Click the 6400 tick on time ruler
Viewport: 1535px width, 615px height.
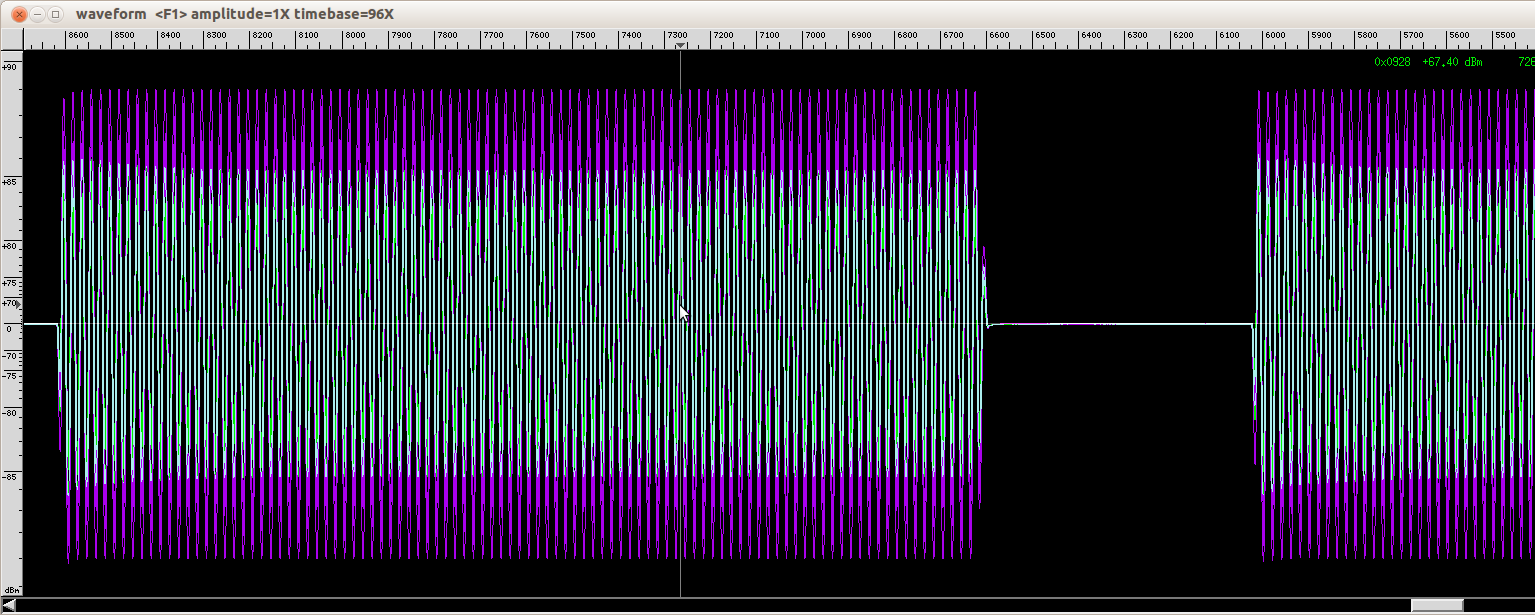pos(1091,35)
